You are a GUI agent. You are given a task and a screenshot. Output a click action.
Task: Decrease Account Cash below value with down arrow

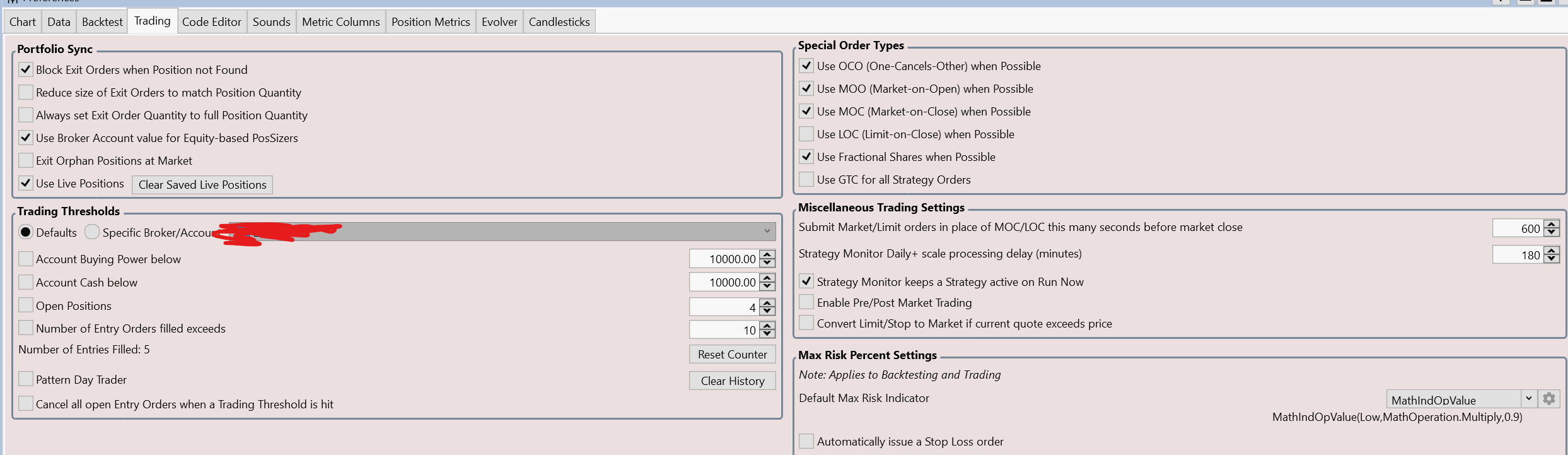(767, 287)
